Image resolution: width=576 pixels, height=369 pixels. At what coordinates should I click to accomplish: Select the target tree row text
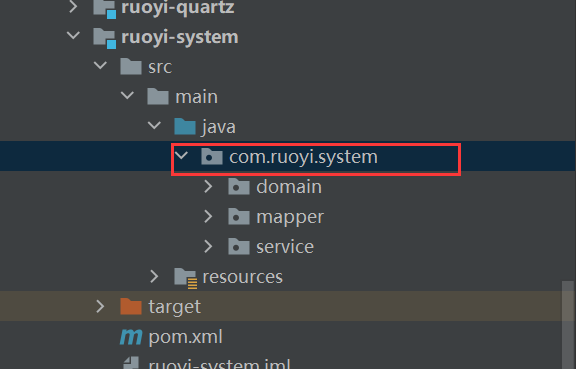[x=174, y=307]
